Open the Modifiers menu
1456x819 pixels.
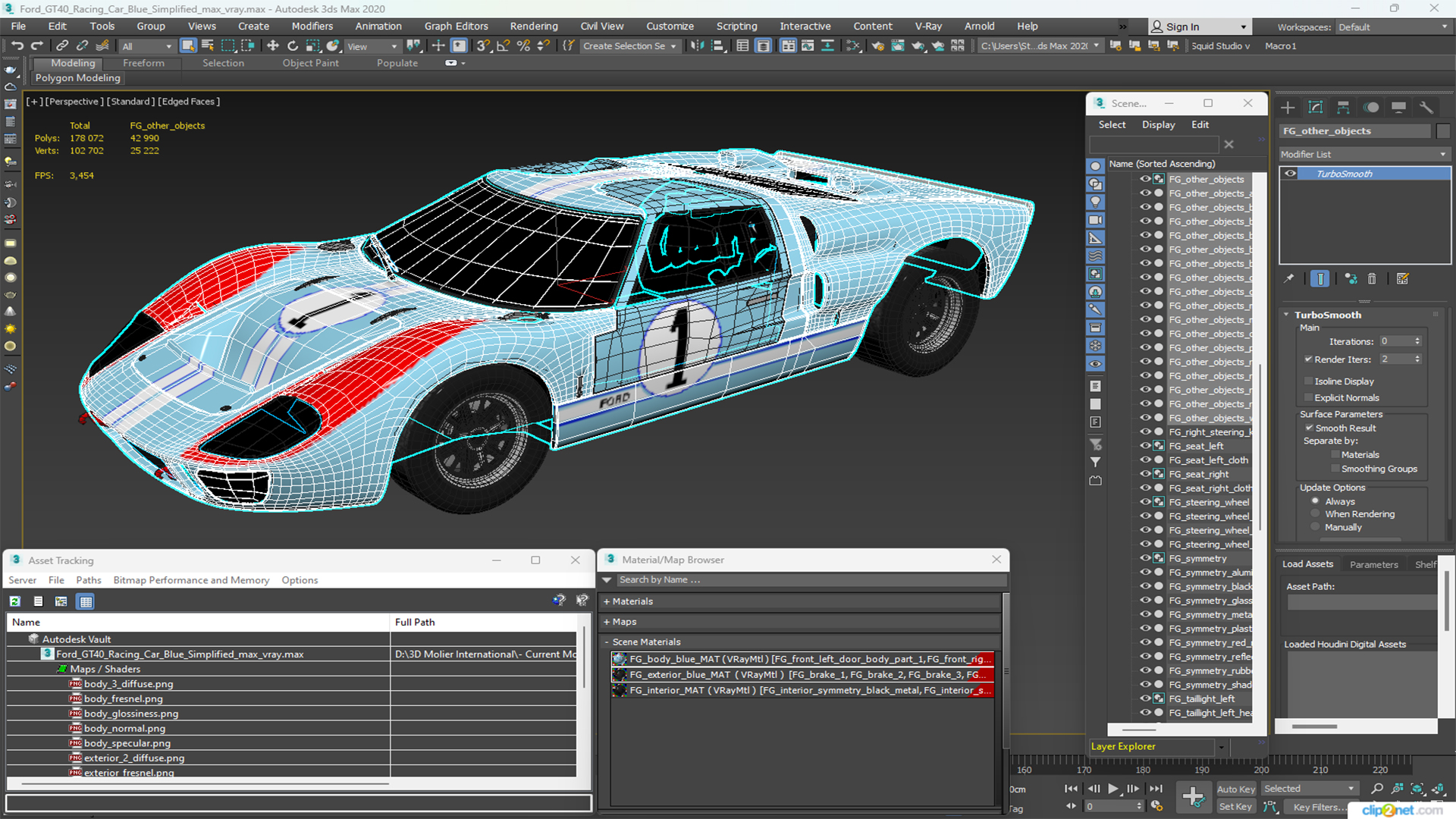[x=312, y=27]
